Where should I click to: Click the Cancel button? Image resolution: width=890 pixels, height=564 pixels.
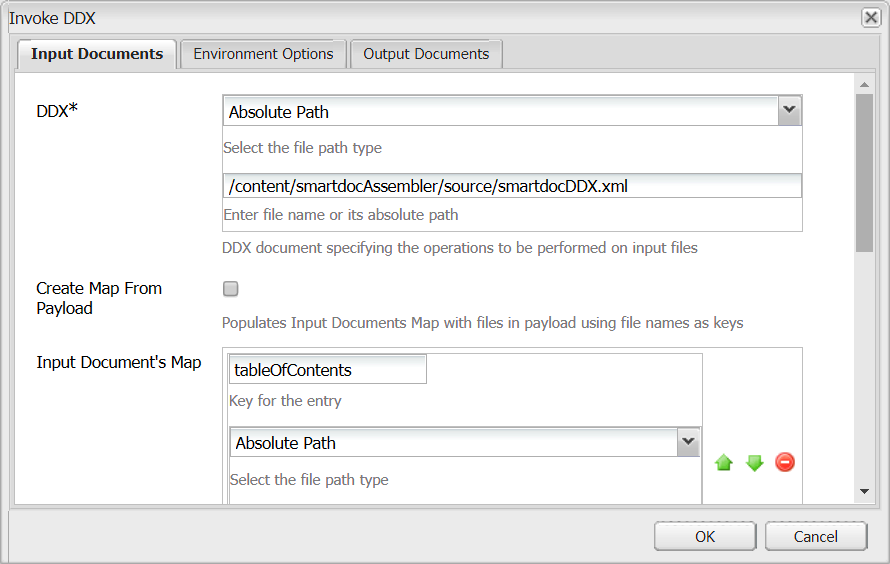(x=815, y=536)
